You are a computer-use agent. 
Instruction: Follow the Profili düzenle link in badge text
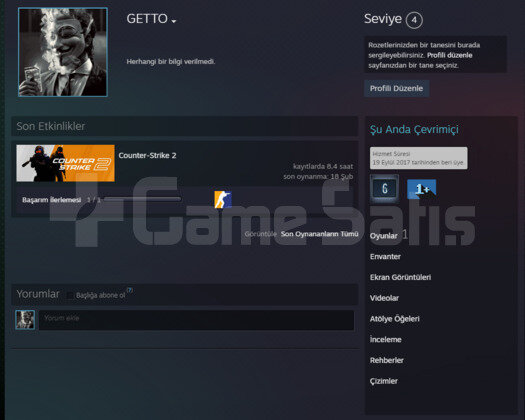tap(449, 55)
